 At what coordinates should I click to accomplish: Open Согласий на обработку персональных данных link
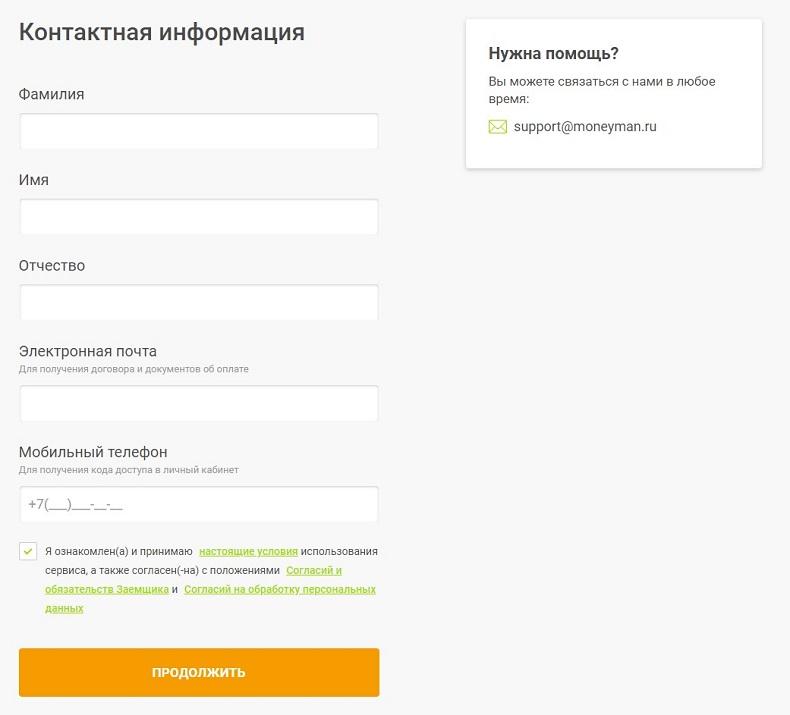(279, 590)
